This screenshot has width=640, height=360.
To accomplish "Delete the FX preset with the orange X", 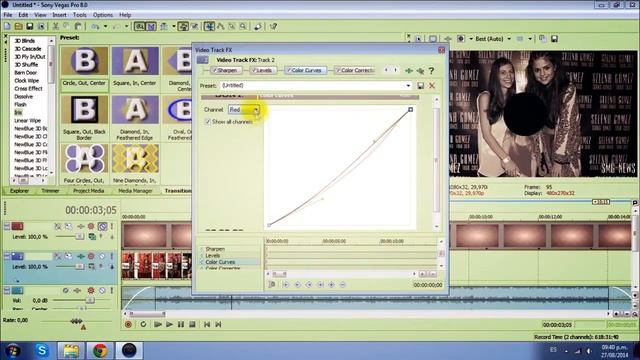I will click(432, 86).
